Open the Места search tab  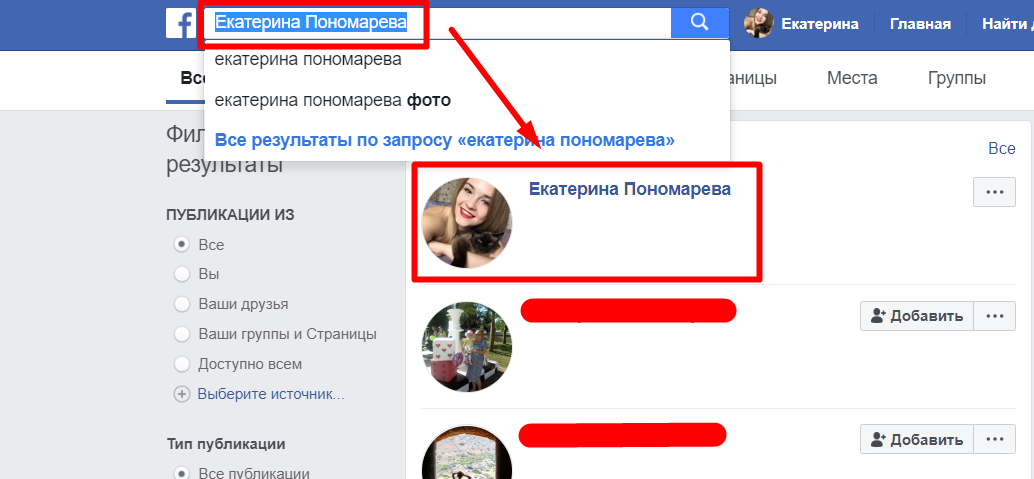852,79
